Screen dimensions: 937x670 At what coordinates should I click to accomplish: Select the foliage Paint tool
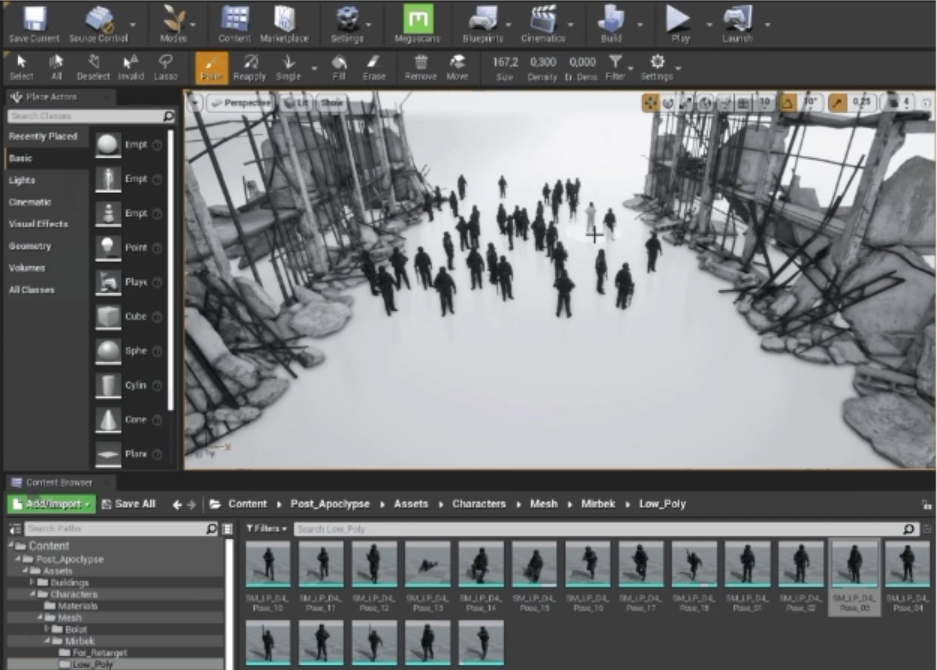[211, 66]
